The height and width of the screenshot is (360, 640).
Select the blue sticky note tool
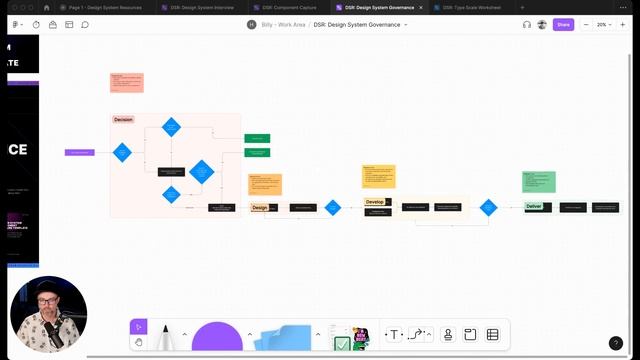point(283,337)
